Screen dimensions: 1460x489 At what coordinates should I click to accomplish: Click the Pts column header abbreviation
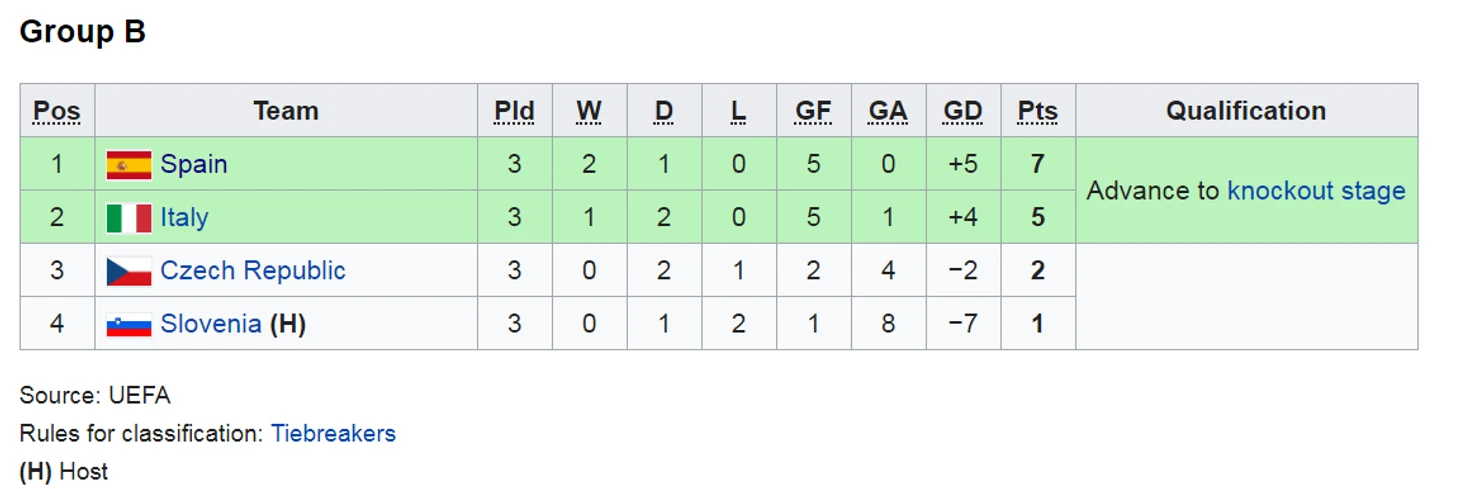pos(1037,111)
